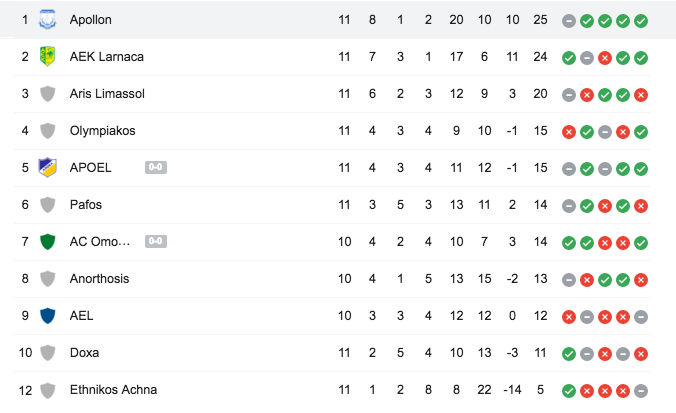Viewport: 676px width, 413px height.
Task: Open the Pafos team link
Action: pyautogui.click(x=86, y=205)
